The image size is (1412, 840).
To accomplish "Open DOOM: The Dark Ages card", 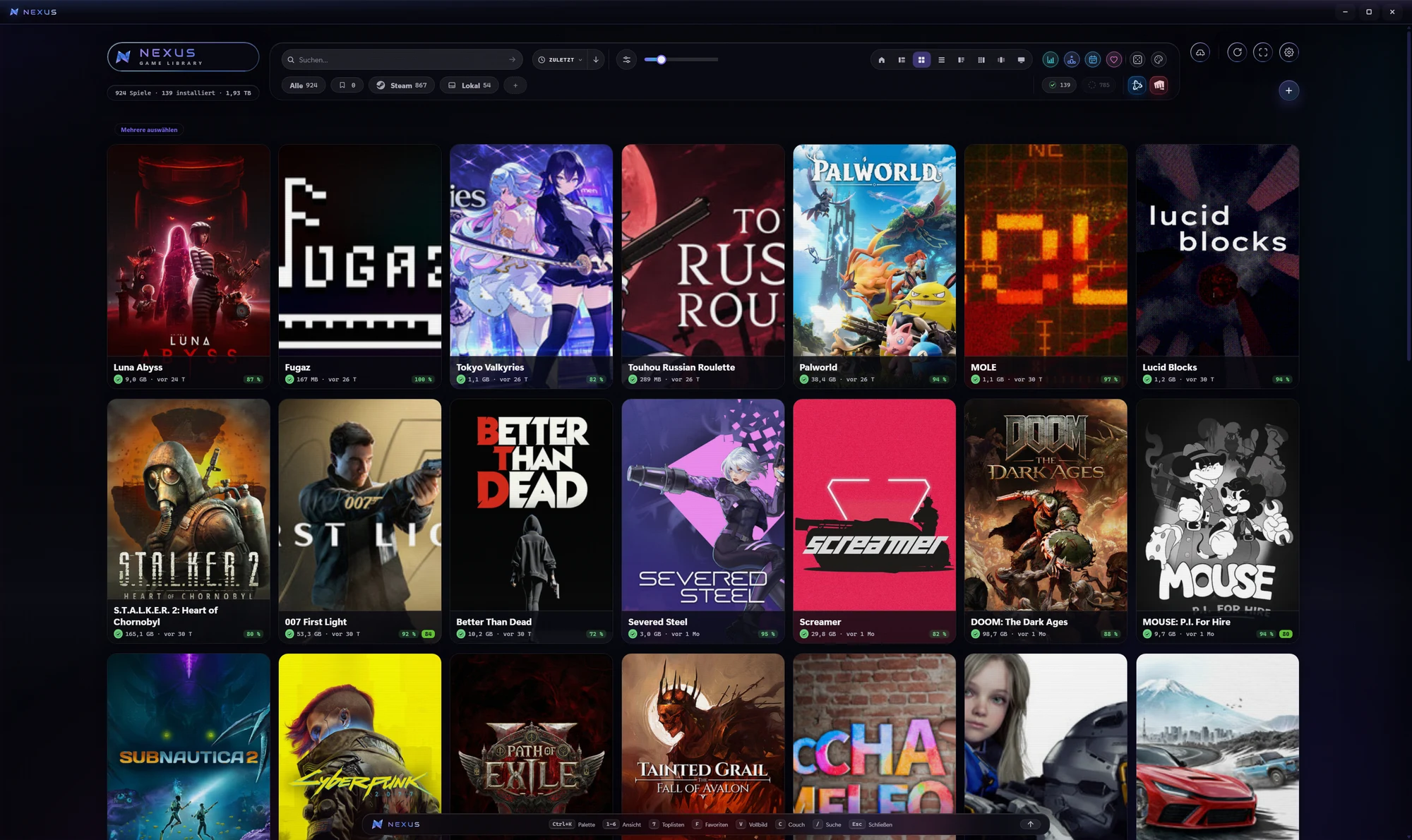I will coord(1046,521).
